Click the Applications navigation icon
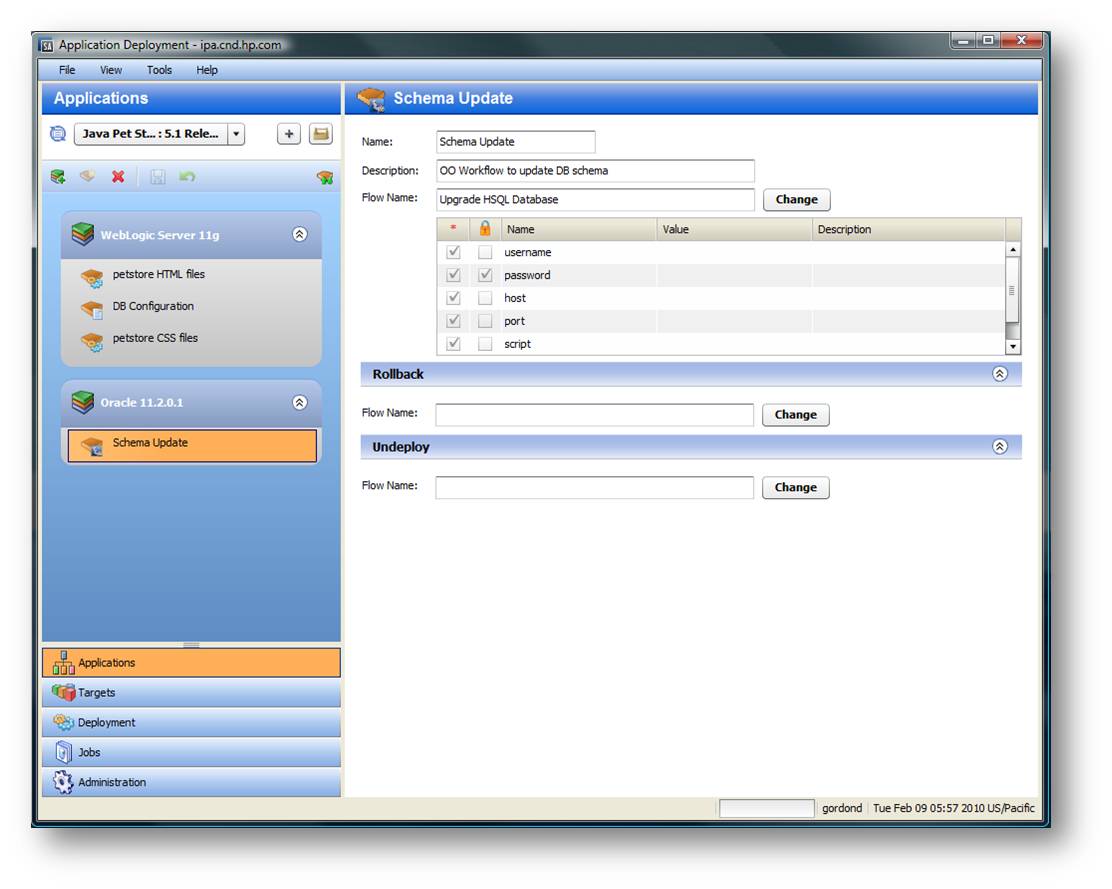Image resolution: width=1112 pixels, height=889 pixels. point(63,662)
